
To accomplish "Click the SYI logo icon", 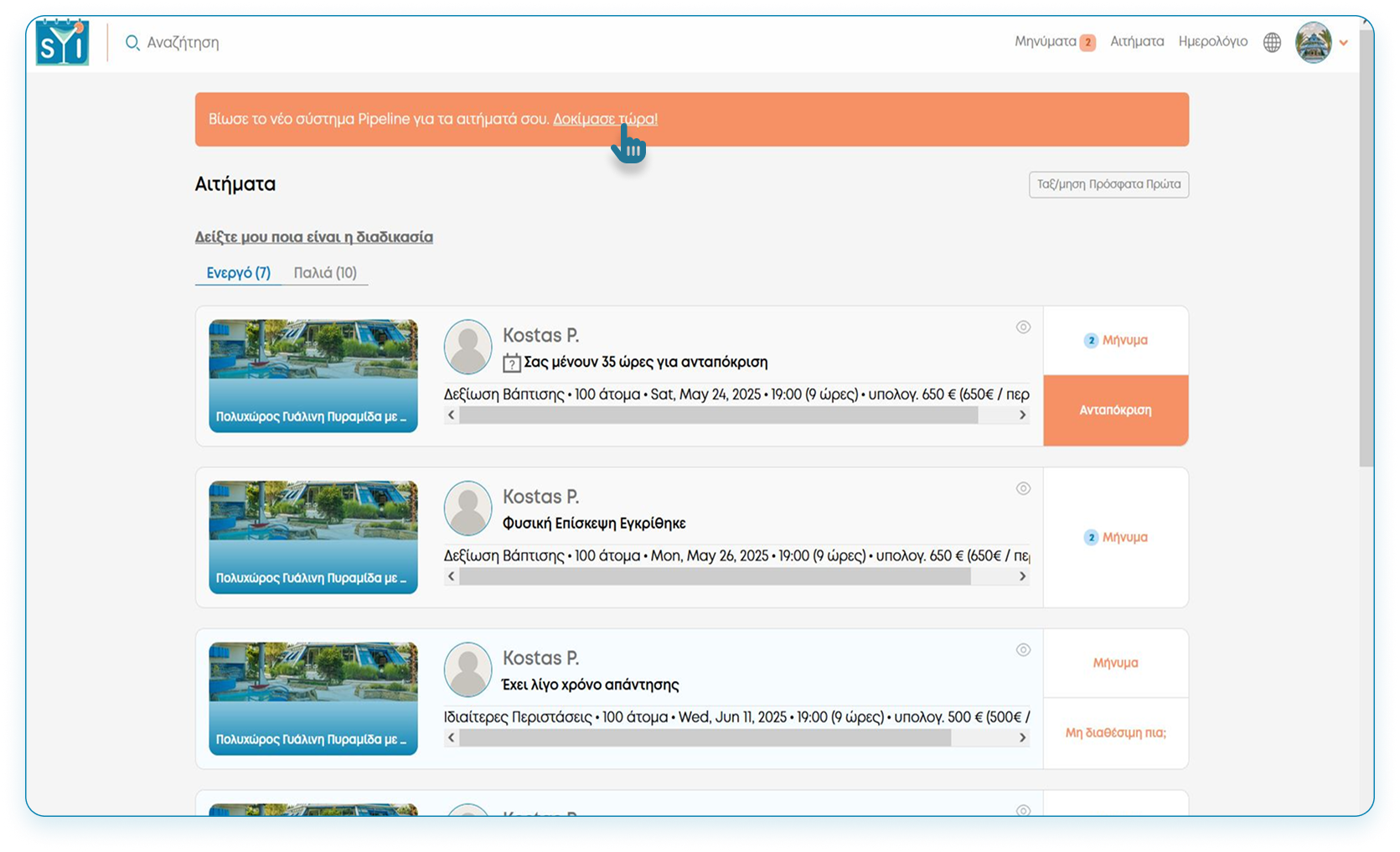I will pos(62,43).
